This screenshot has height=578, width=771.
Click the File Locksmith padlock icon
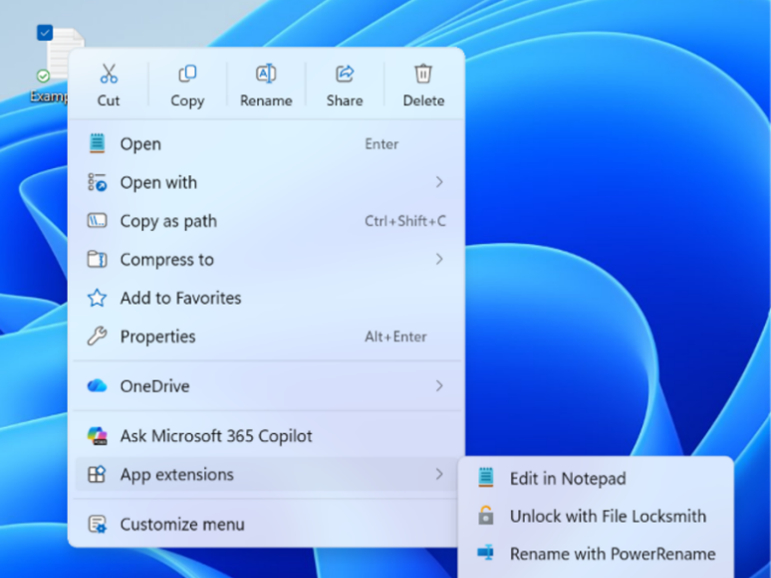[x=486, y=516]
